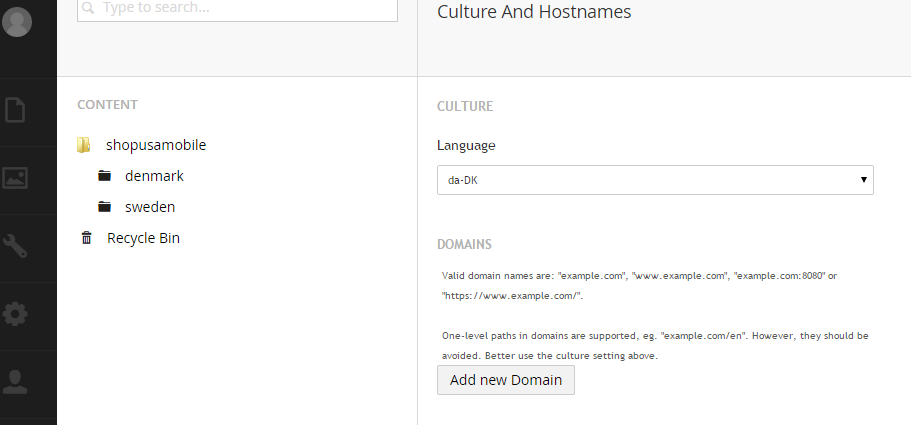Click the Language dropdown arrow
Screen dimensions: 911x425
pyautogui.click(x=863, y=180)
